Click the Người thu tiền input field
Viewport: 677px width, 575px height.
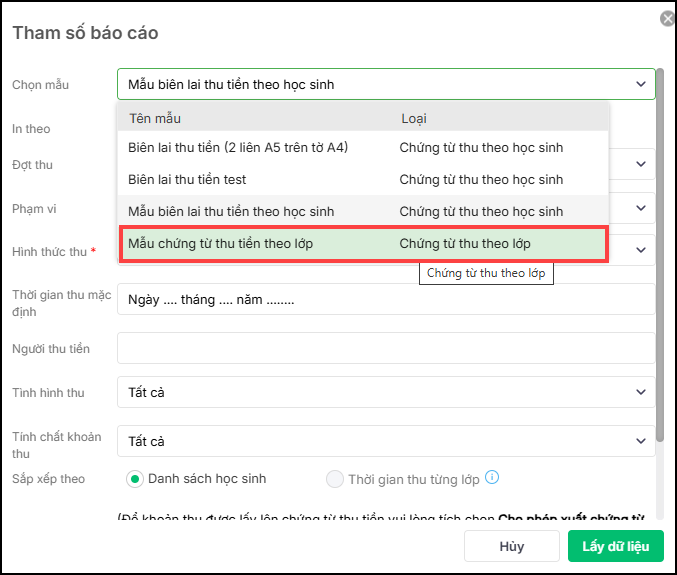(x=385, y=348)
